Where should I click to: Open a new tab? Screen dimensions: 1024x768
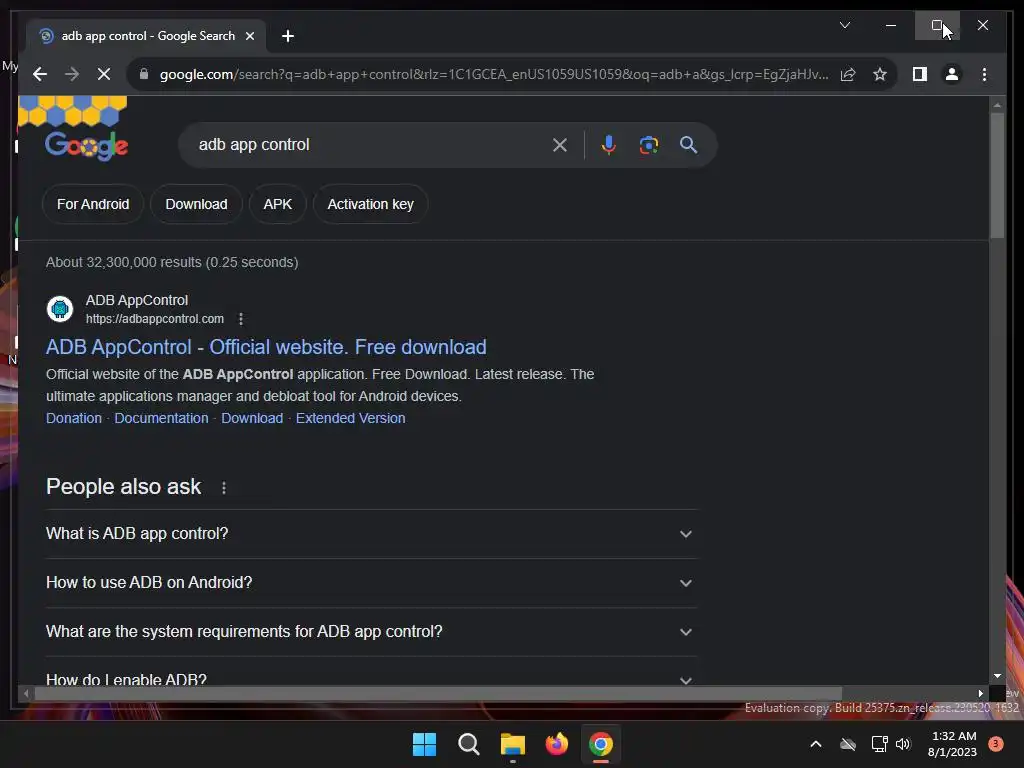[288, 36]
